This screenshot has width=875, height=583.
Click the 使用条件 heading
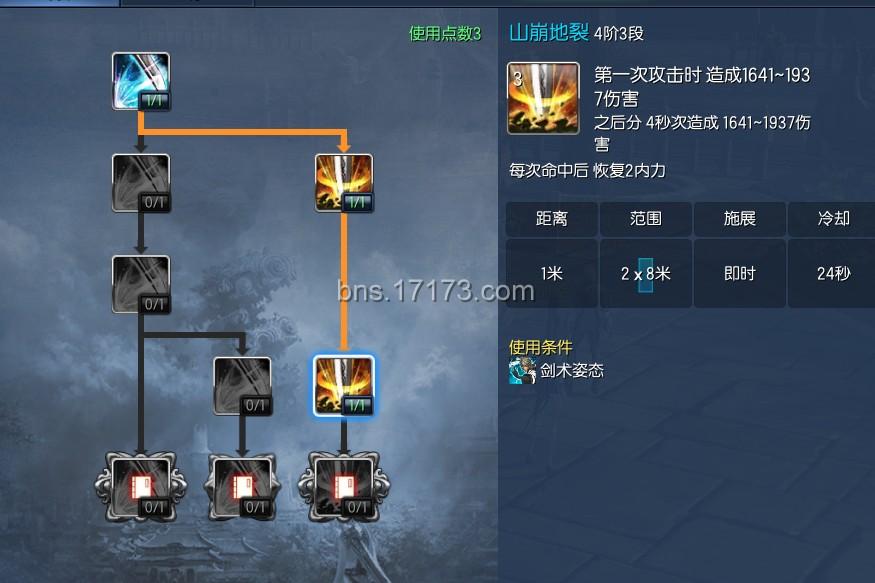(541, 347)
